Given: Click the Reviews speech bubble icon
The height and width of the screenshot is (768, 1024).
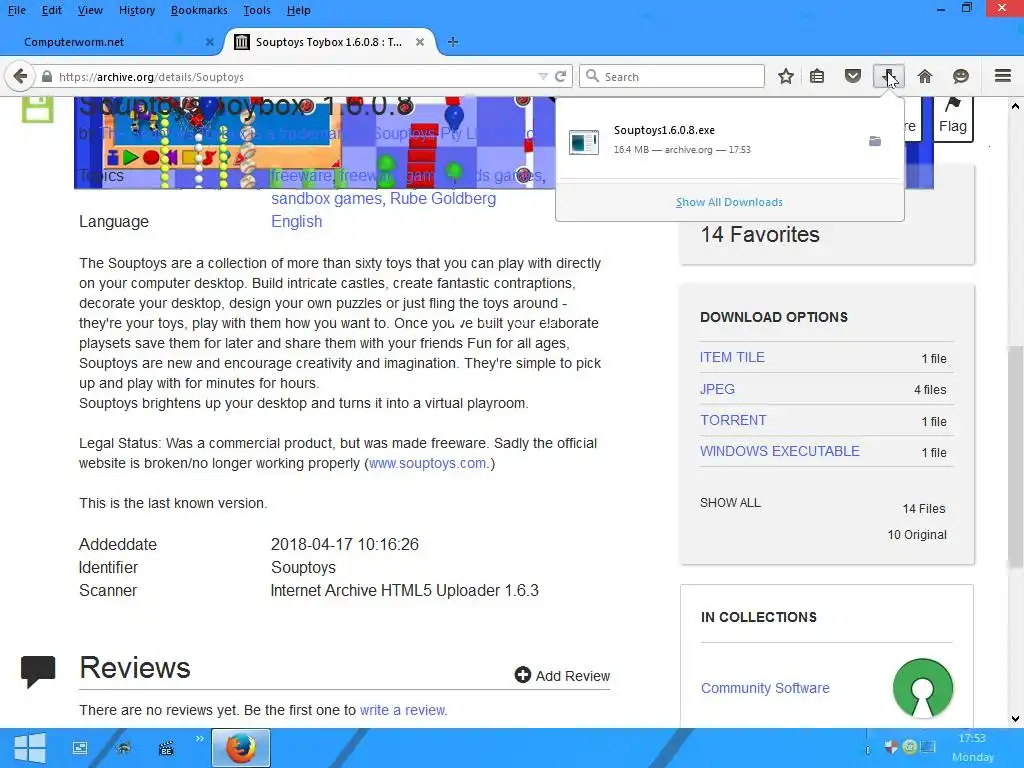Looking at the screenshot, I should coord(38,671).
